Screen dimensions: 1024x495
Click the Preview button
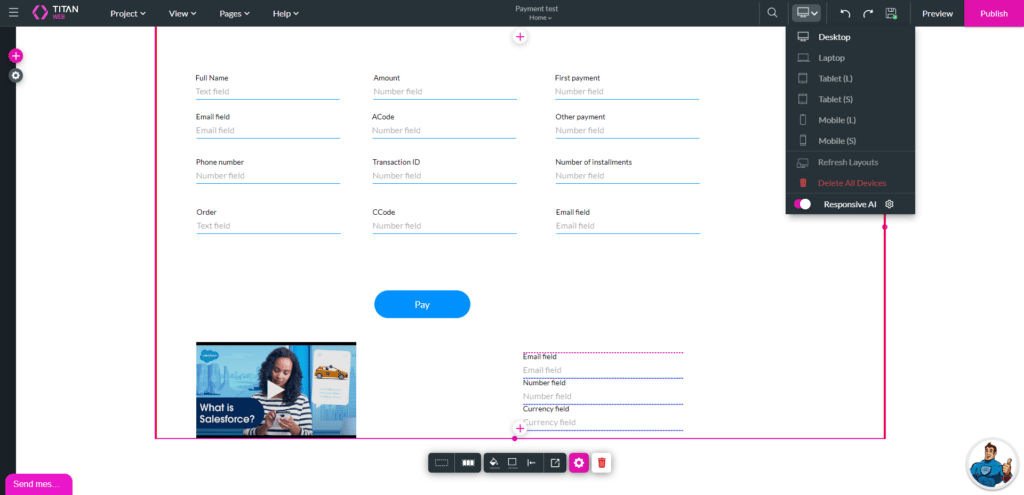937,13
